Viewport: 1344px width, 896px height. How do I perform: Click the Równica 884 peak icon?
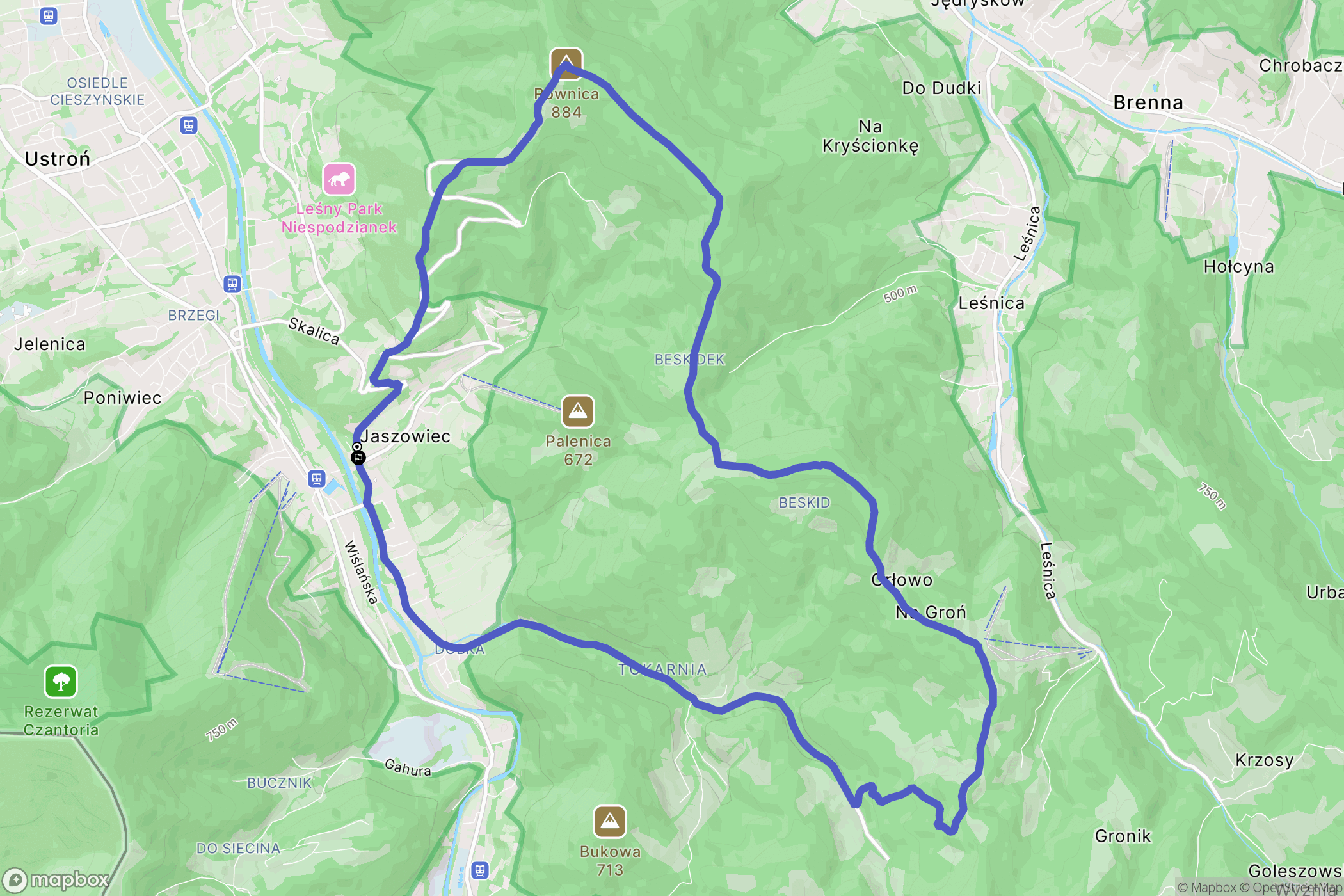pos(566,64)
